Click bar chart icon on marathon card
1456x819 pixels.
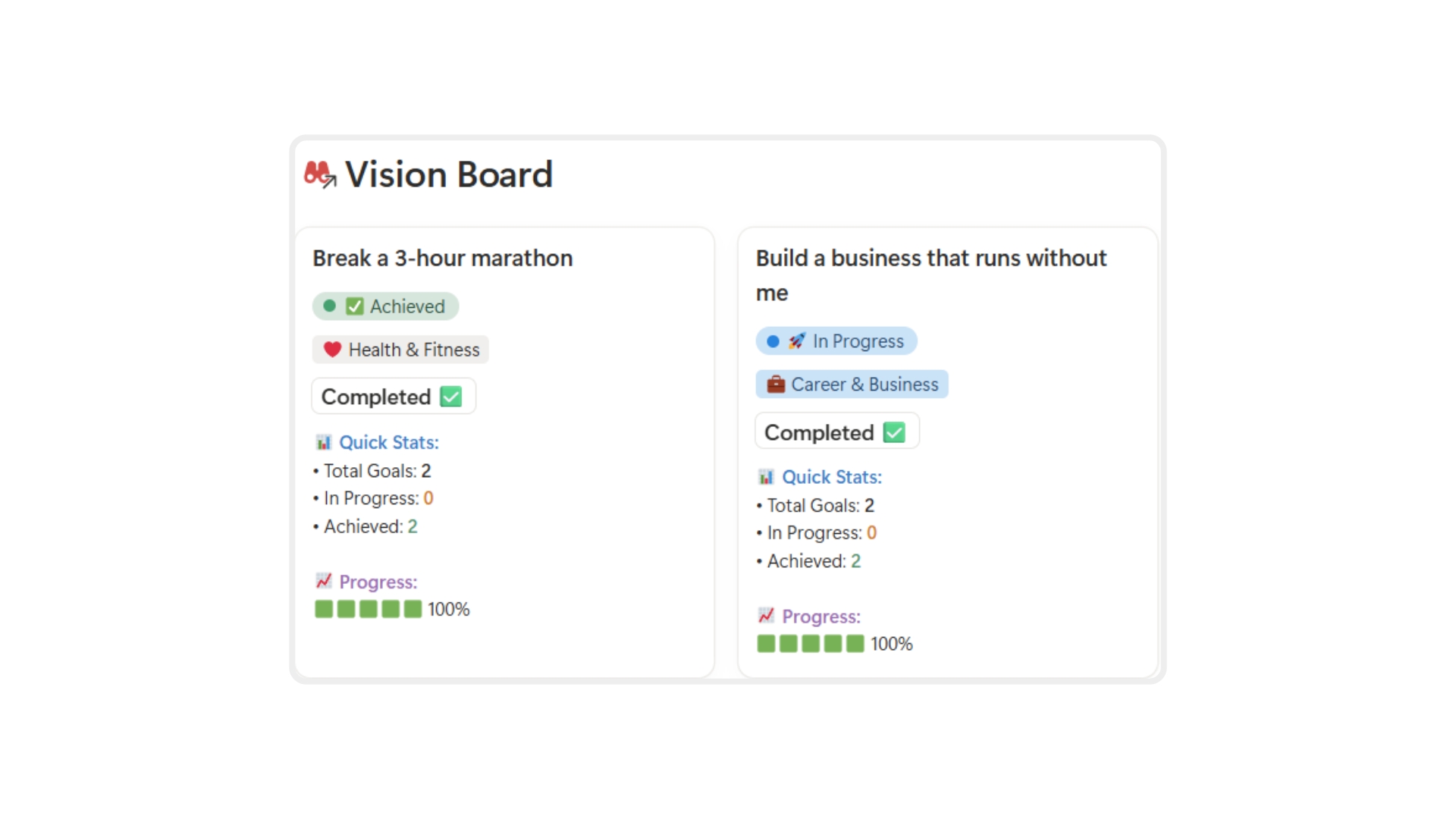point(324,442)
